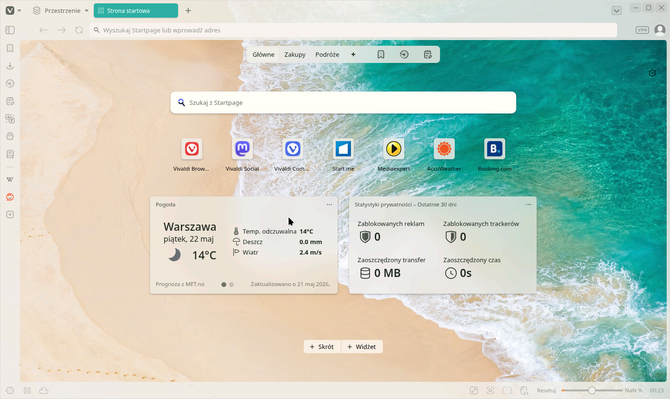Select second weather page dot
The image size is (670, 399).
[x=231, y=285]
